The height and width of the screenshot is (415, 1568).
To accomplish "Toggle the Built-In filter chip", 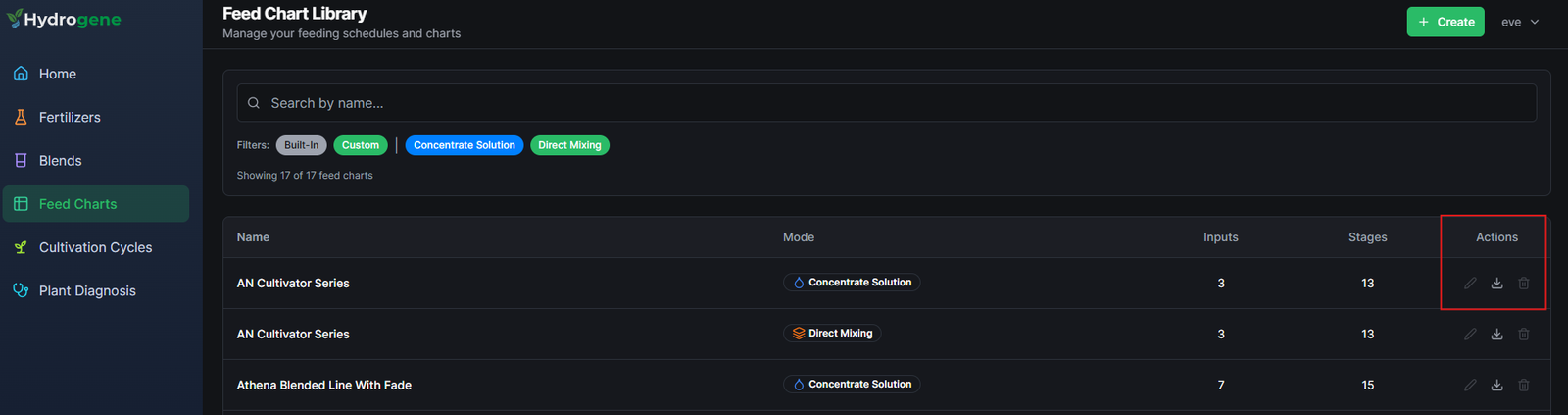I will coord(301,145).
